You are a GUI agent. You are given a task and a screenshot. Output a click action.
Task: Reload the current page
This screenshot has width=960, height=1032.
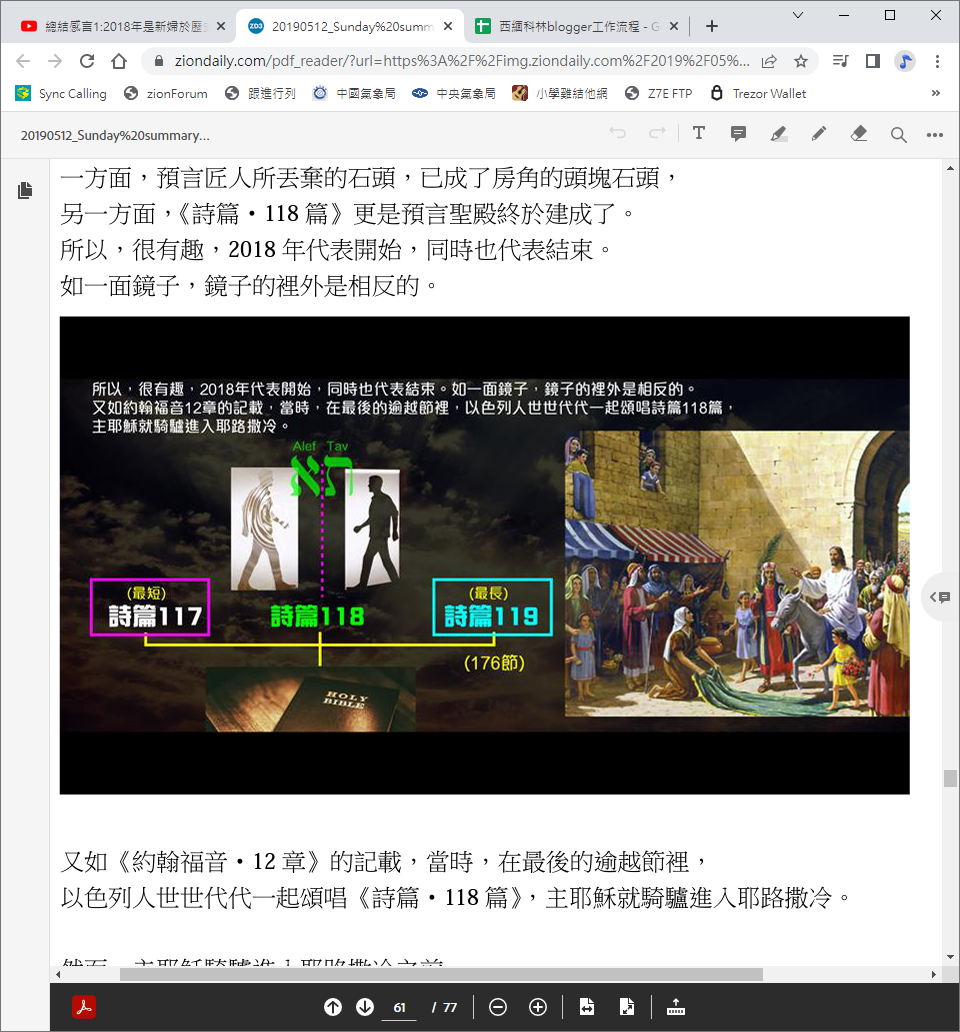click(x=87, y=61)
